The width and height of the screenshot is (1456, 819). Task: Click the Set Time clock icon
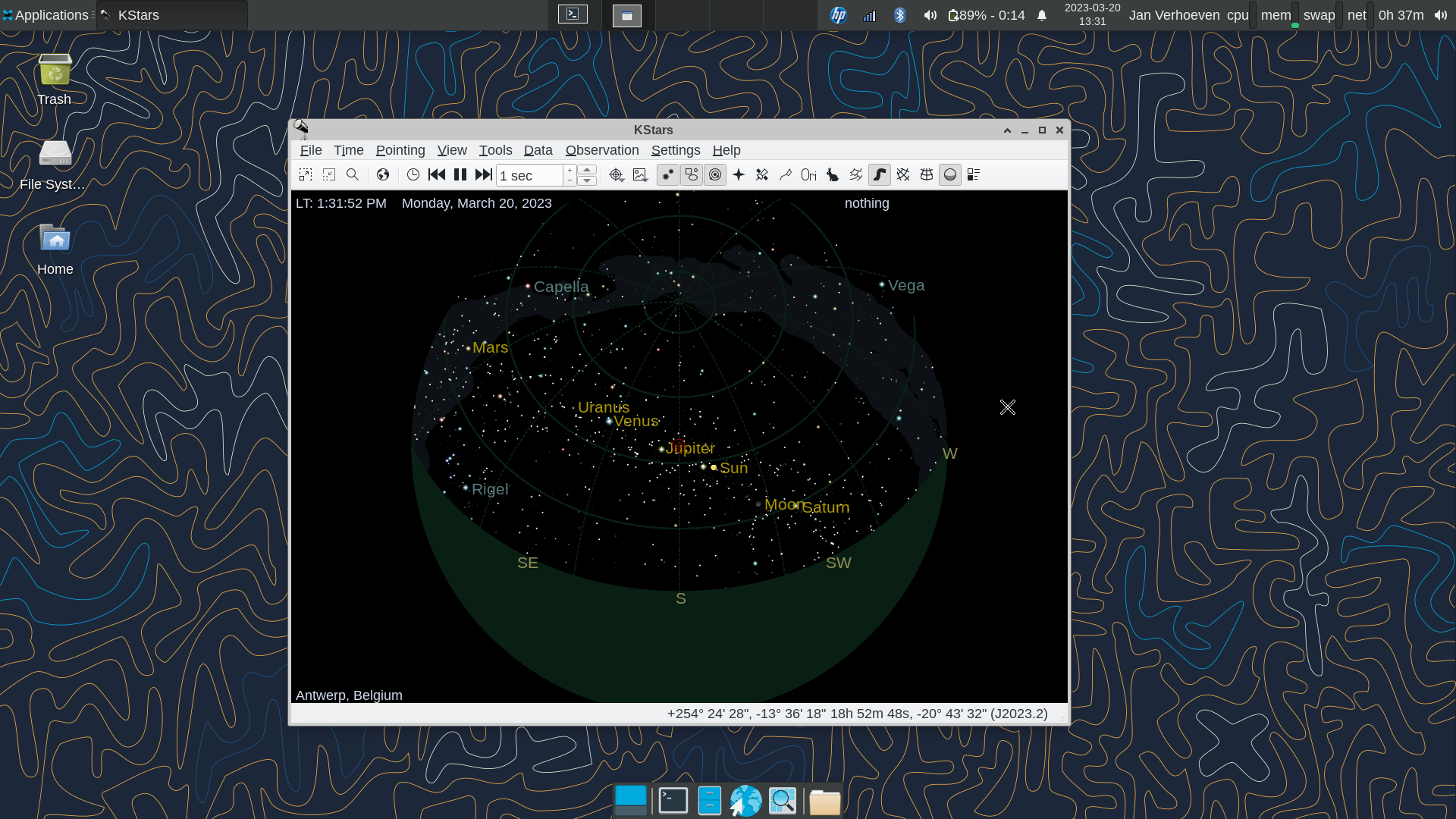coord(413,175)
